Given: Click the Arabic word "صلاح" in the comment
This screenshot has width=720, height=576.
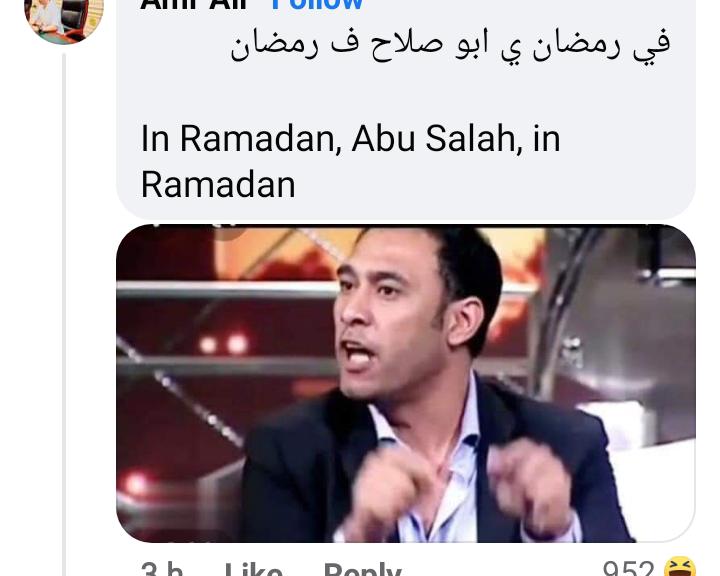Looking at the screenshot, I should click(x=406, y=45).
